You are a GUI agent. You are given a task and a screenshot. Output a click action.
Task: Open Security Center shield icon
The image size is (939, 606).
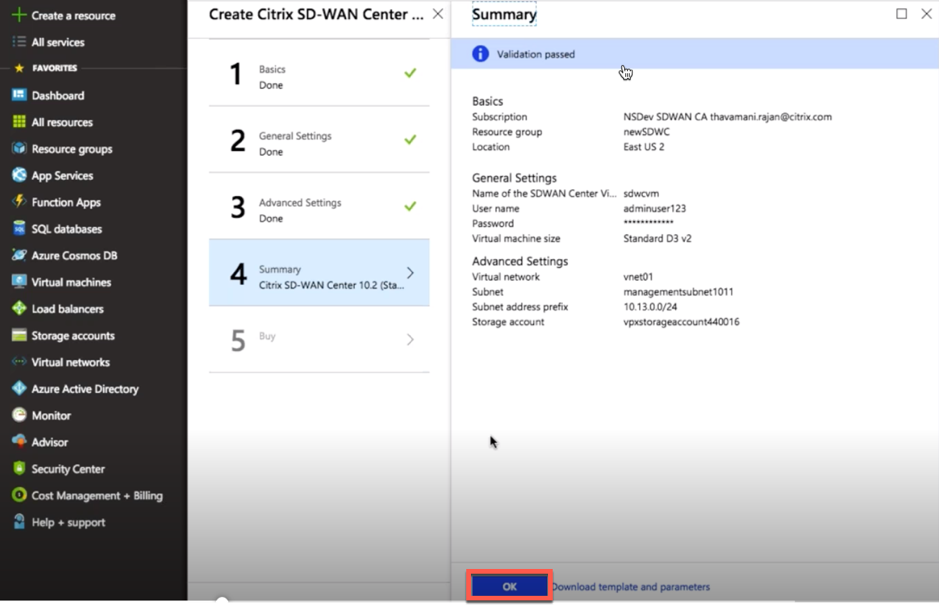pyautogui.click(x=19, y=468)
